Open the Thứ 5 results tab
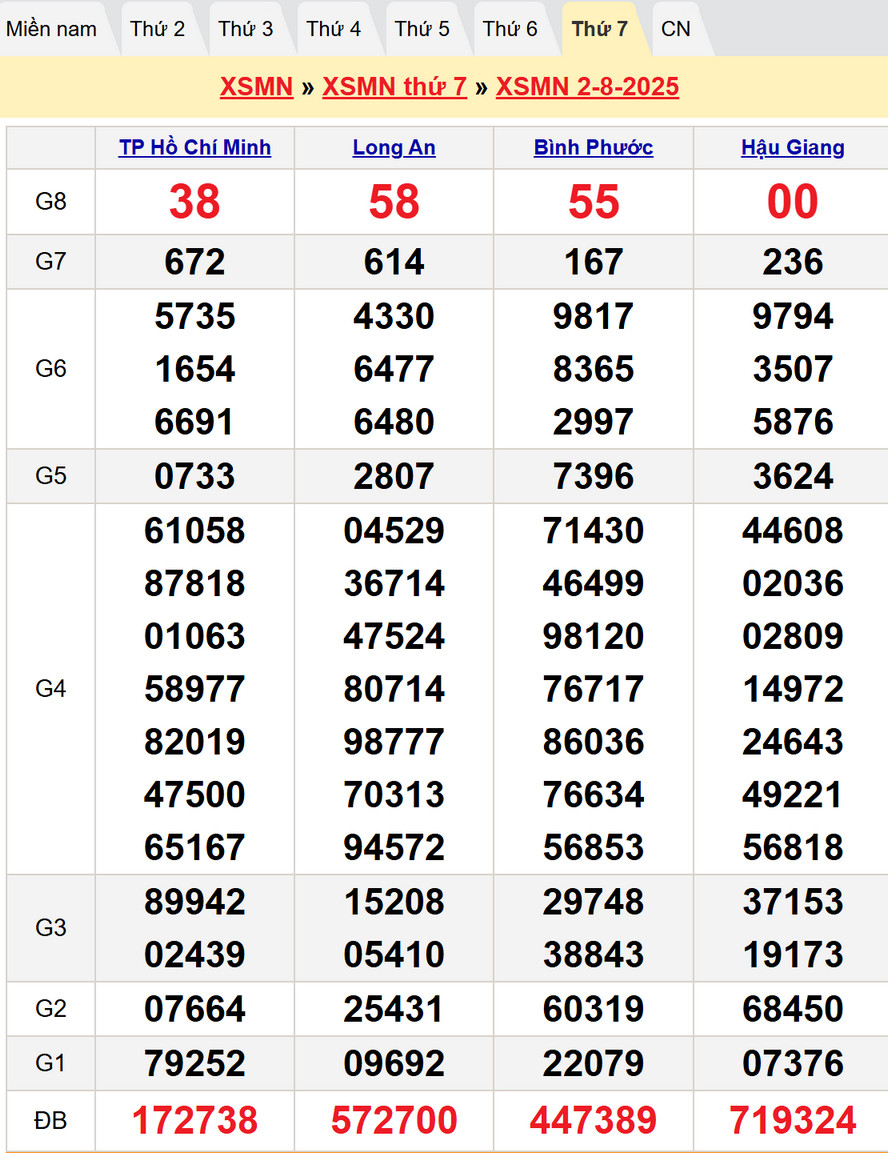The height and width of the screenshot is (1153, 888). [x=422, y=29]
